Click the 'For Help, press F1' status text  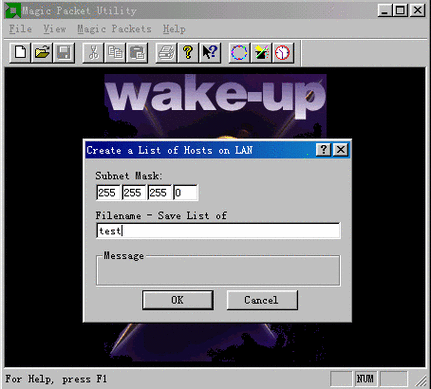pos(56,379)
